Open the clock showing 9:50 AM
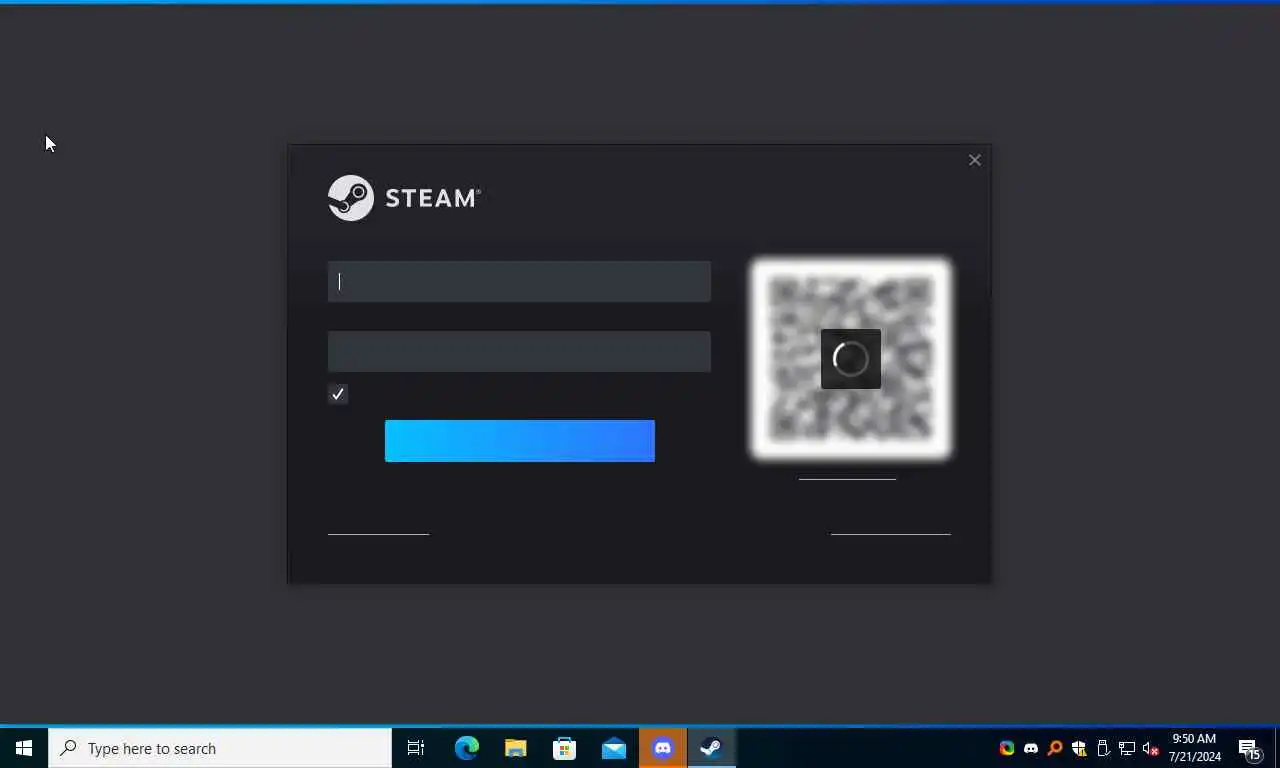 coord(1194,748)
